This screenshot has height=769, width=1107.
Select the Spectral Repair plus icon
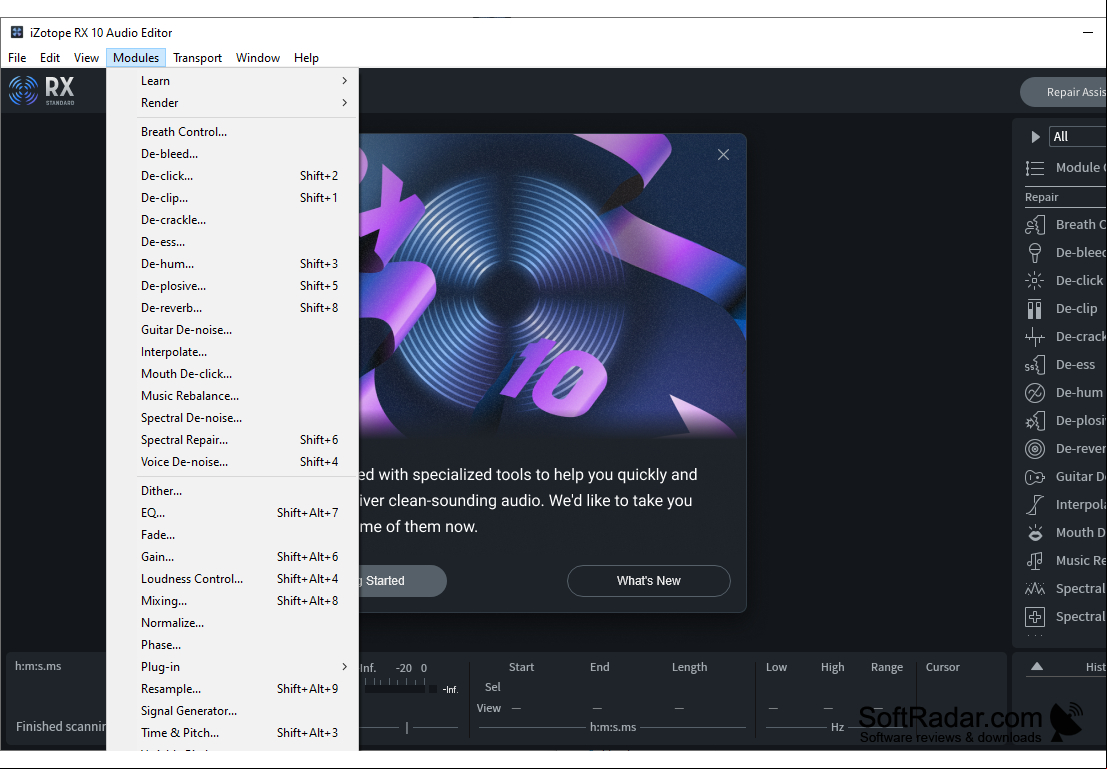point(1034,616)
